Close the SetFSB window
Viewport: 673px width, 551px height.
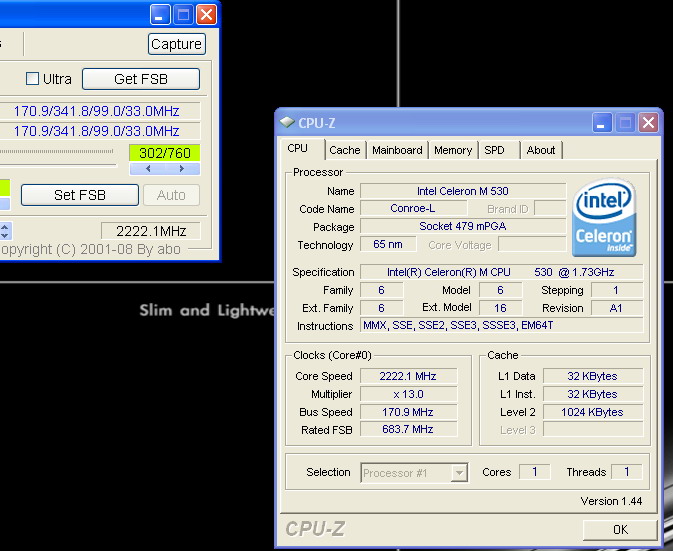(x=206, y=15)
